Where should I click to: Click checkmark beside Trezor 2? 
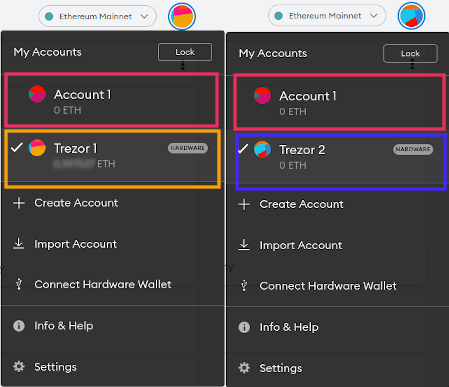tap(243, 149)
